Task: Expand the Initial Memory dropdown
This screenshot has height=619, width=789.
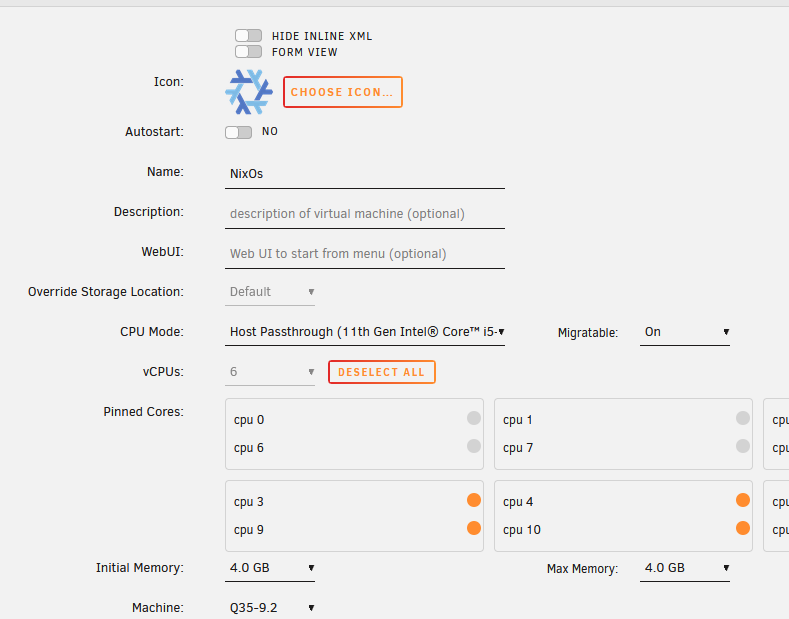Action: pos(270,568)
